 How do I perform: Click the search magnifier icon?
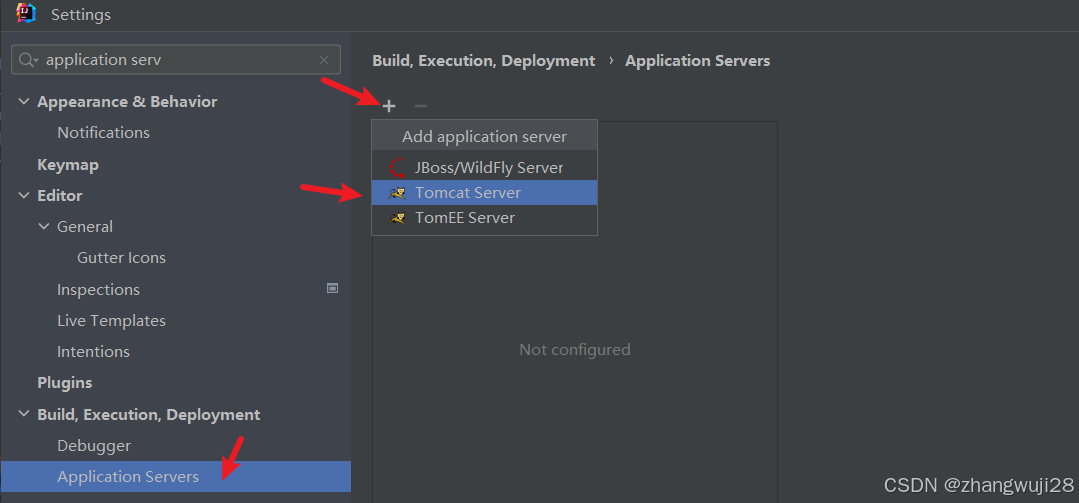[28, 60]
